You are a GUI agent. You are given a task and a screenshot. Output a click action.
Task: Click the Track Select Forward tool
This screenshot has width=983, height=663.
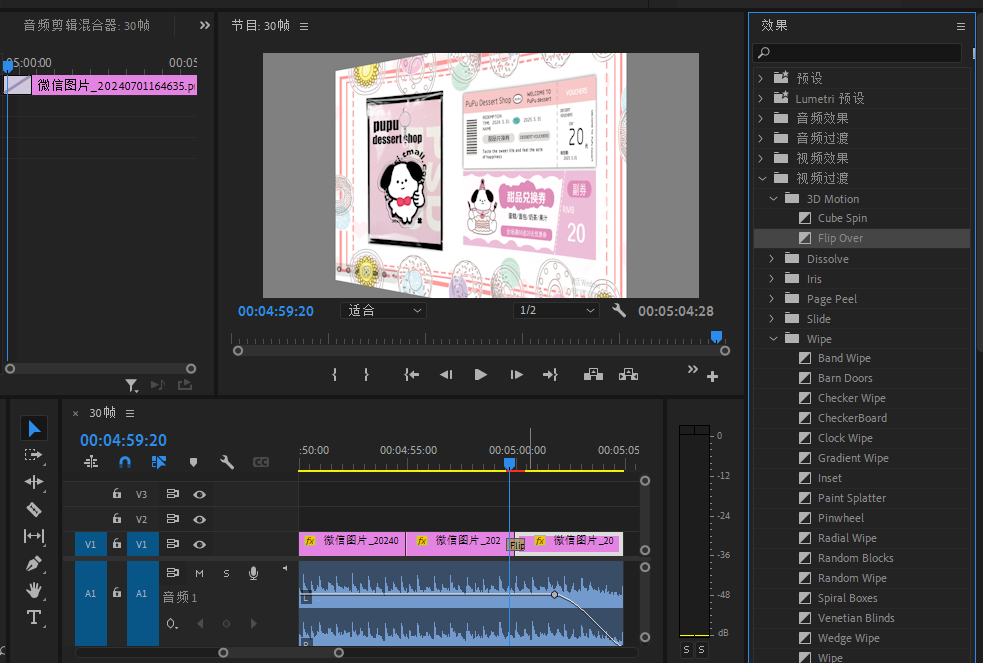pyautogui.click(x=34, y=455)
